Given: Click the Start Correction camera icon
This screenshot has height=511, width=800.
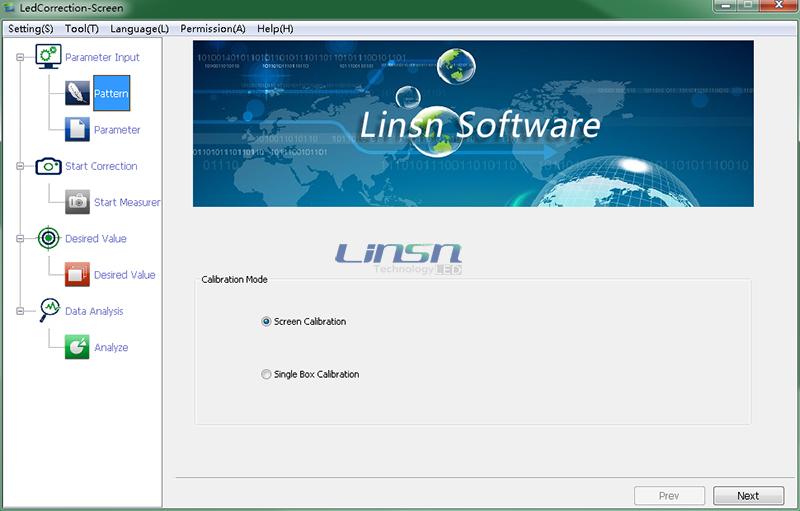Looking at the screenshot, I should (x=49, y=166).
